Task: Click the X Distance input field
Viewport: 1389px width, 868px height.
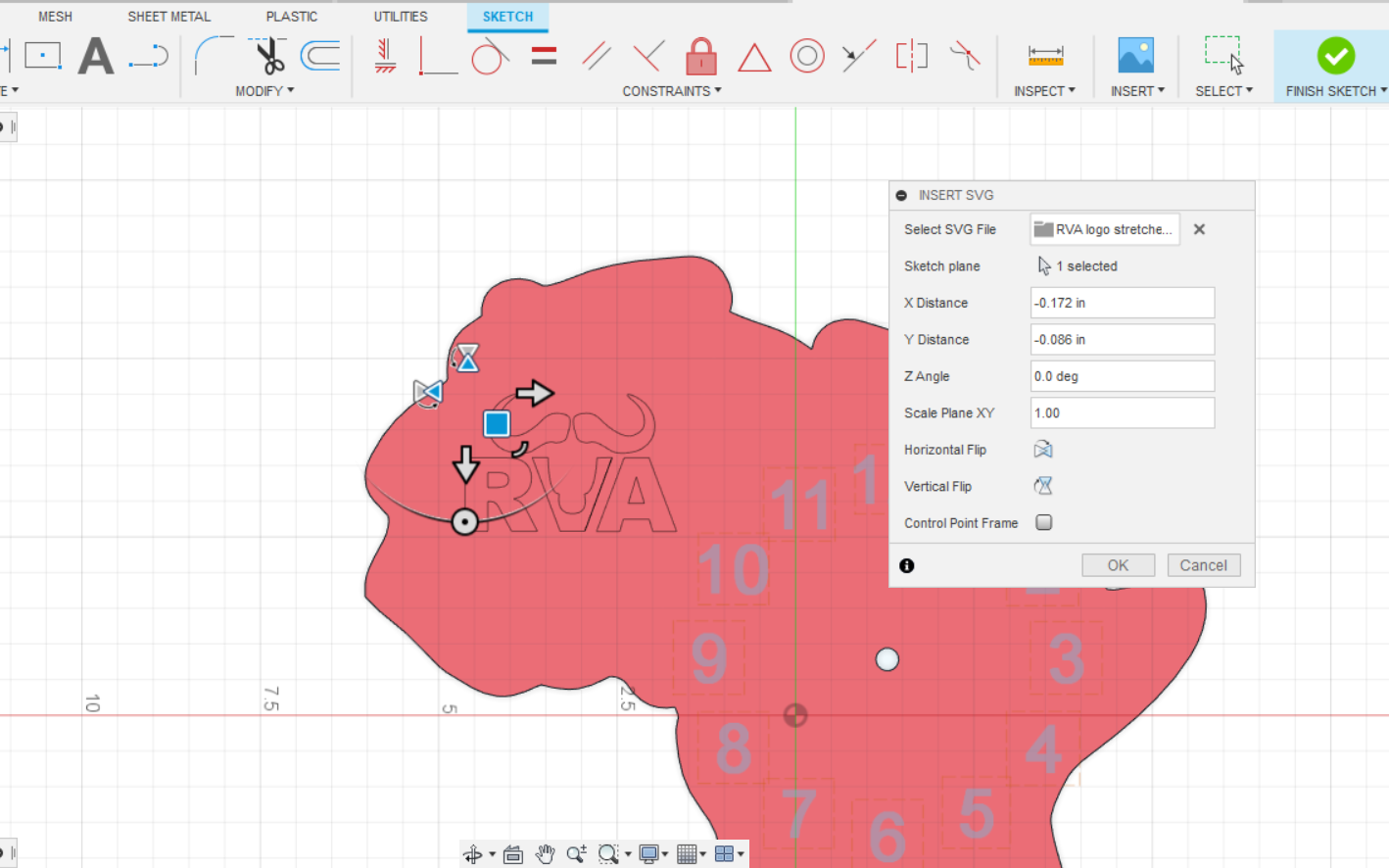Action: (x=1123, y=303)
